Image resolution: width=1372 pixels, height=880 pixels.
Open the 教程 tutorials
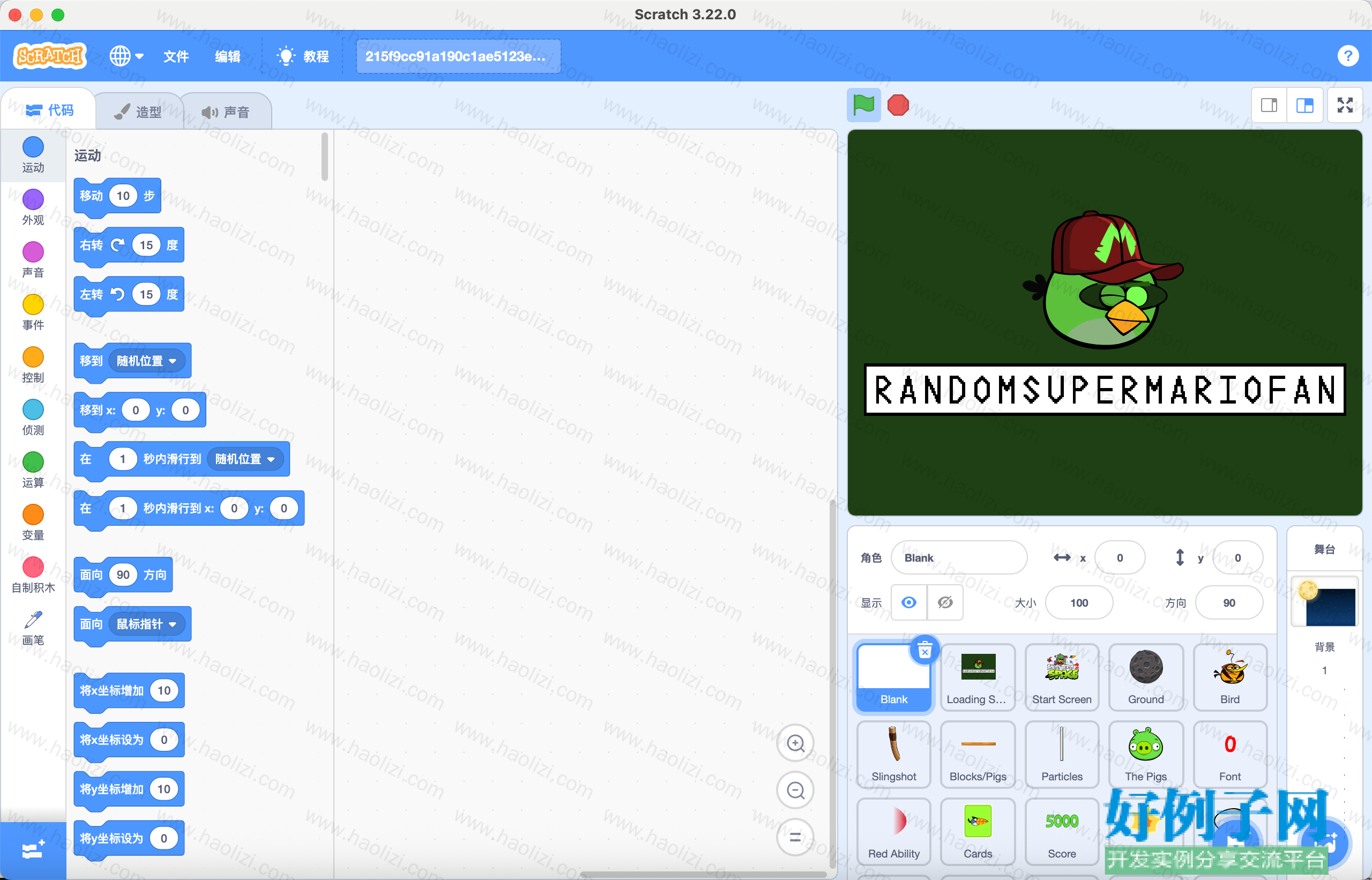pos(303,56)
